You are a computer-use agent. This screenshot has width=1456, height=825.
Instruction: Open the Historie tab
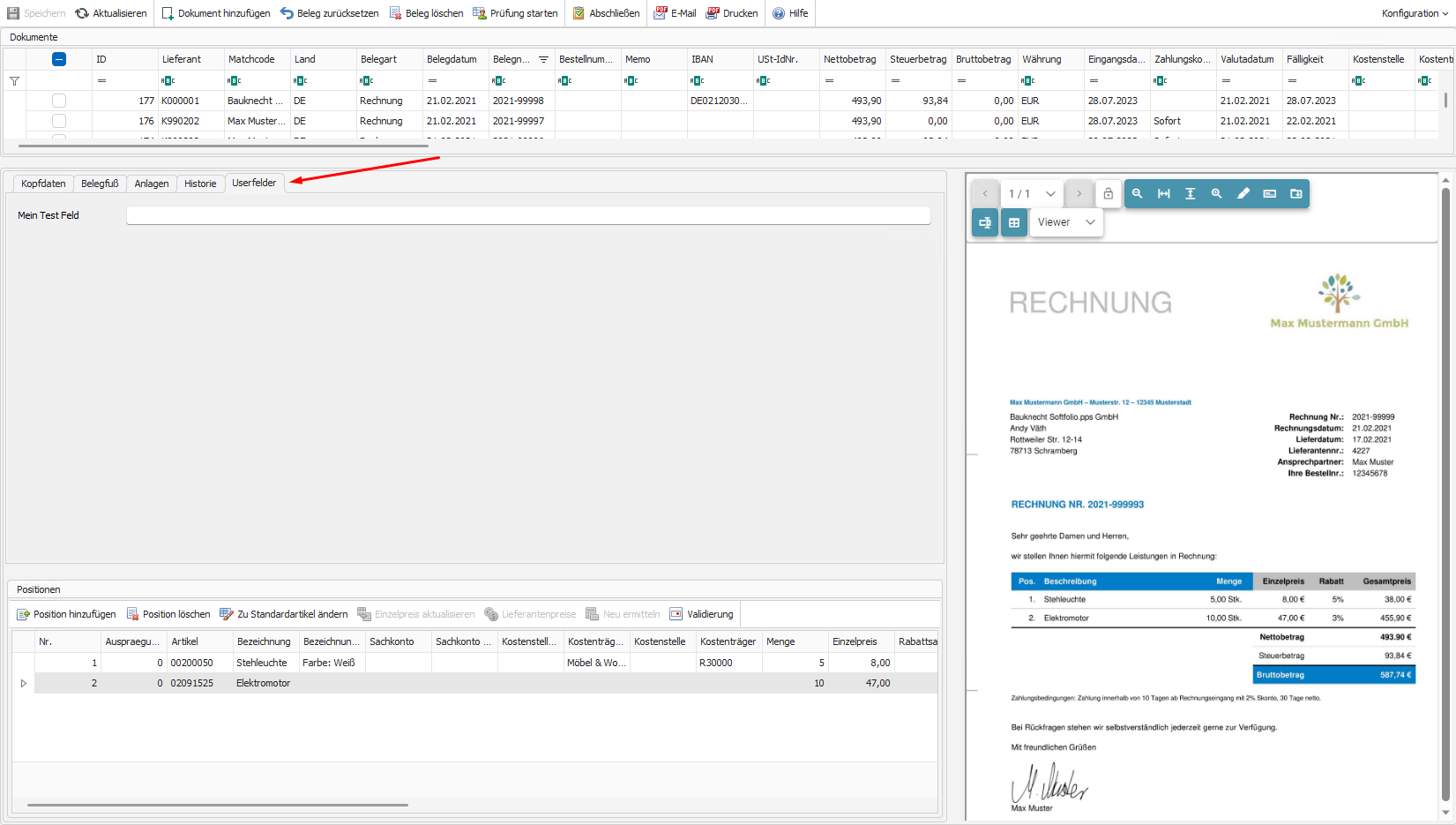tap(200, 184)
